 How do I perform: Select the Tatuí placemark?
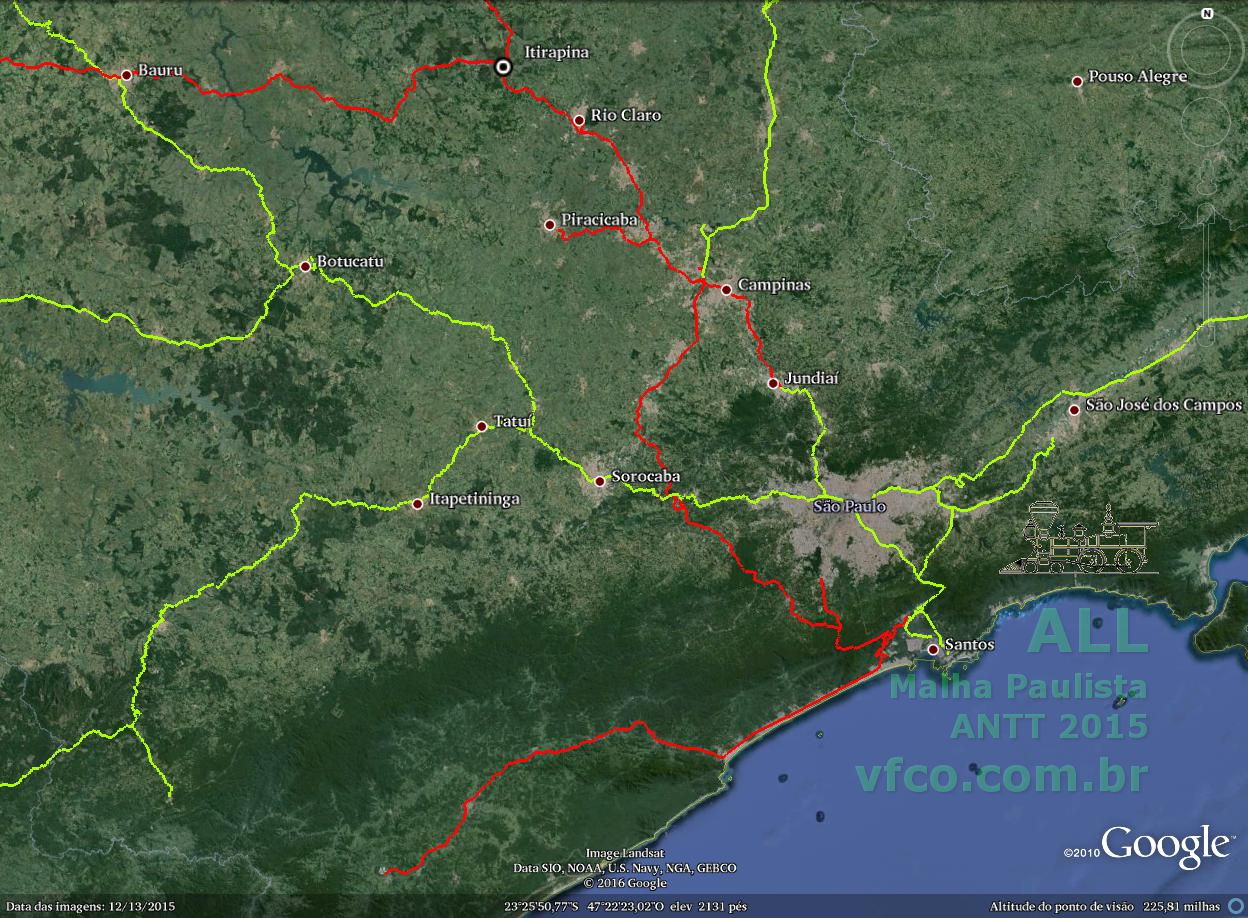tap(481, 426)
